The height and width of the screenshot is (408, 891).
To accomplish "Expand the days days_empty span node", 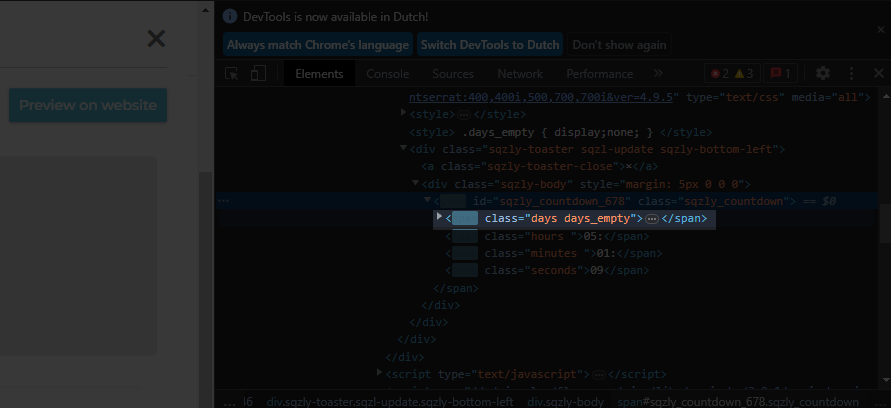I will click(x=439, y=217).
